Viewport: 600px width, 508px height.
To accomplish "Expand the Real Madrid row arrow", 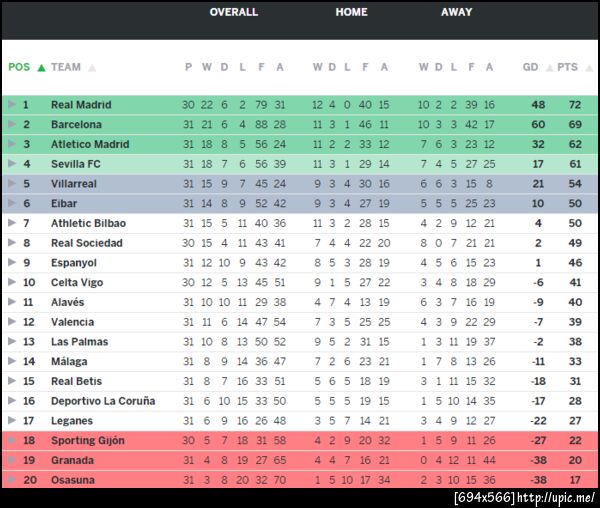I will [12, 105].
